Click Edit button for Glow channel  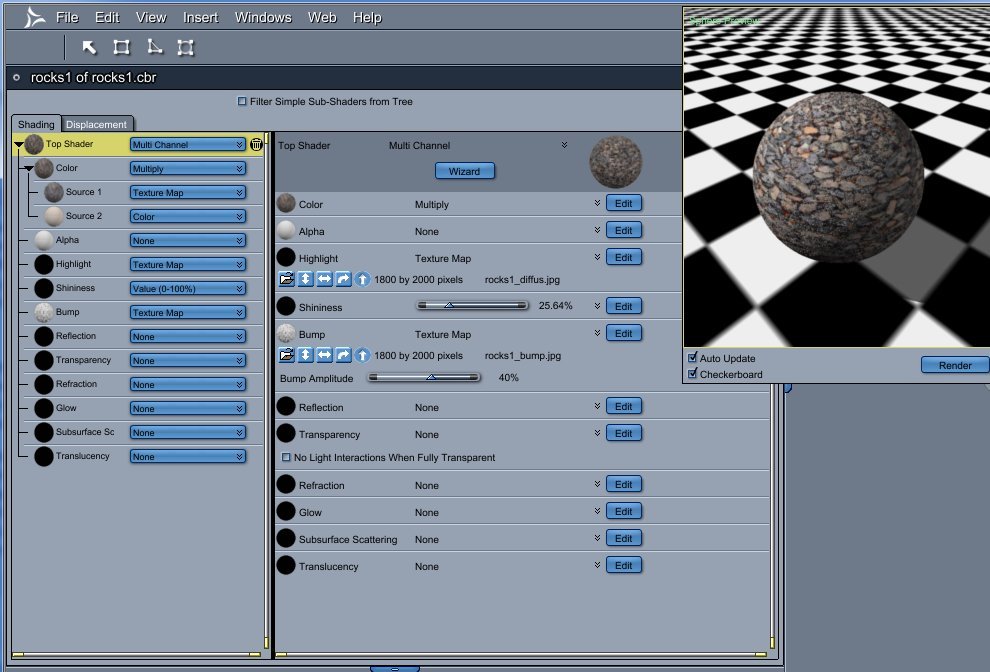(624, 512)
